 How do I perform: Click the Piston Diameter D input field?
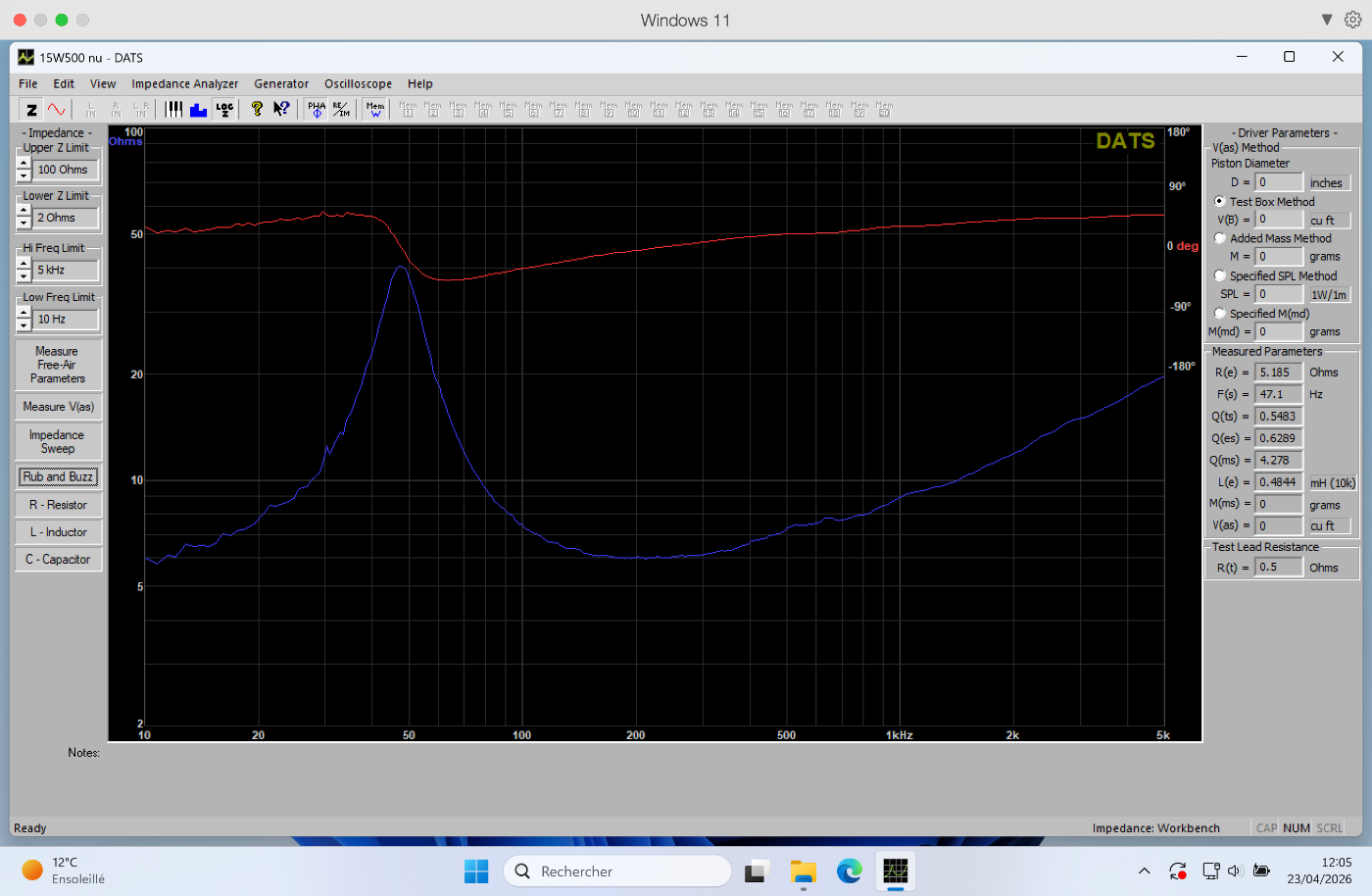click(x=1279, y=182)
